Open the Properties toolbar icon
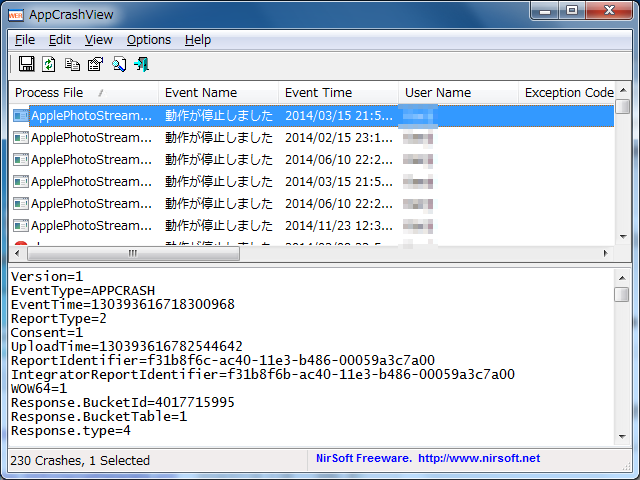Image resolution: width=640 pixels, height=480 pixels. 96,64
